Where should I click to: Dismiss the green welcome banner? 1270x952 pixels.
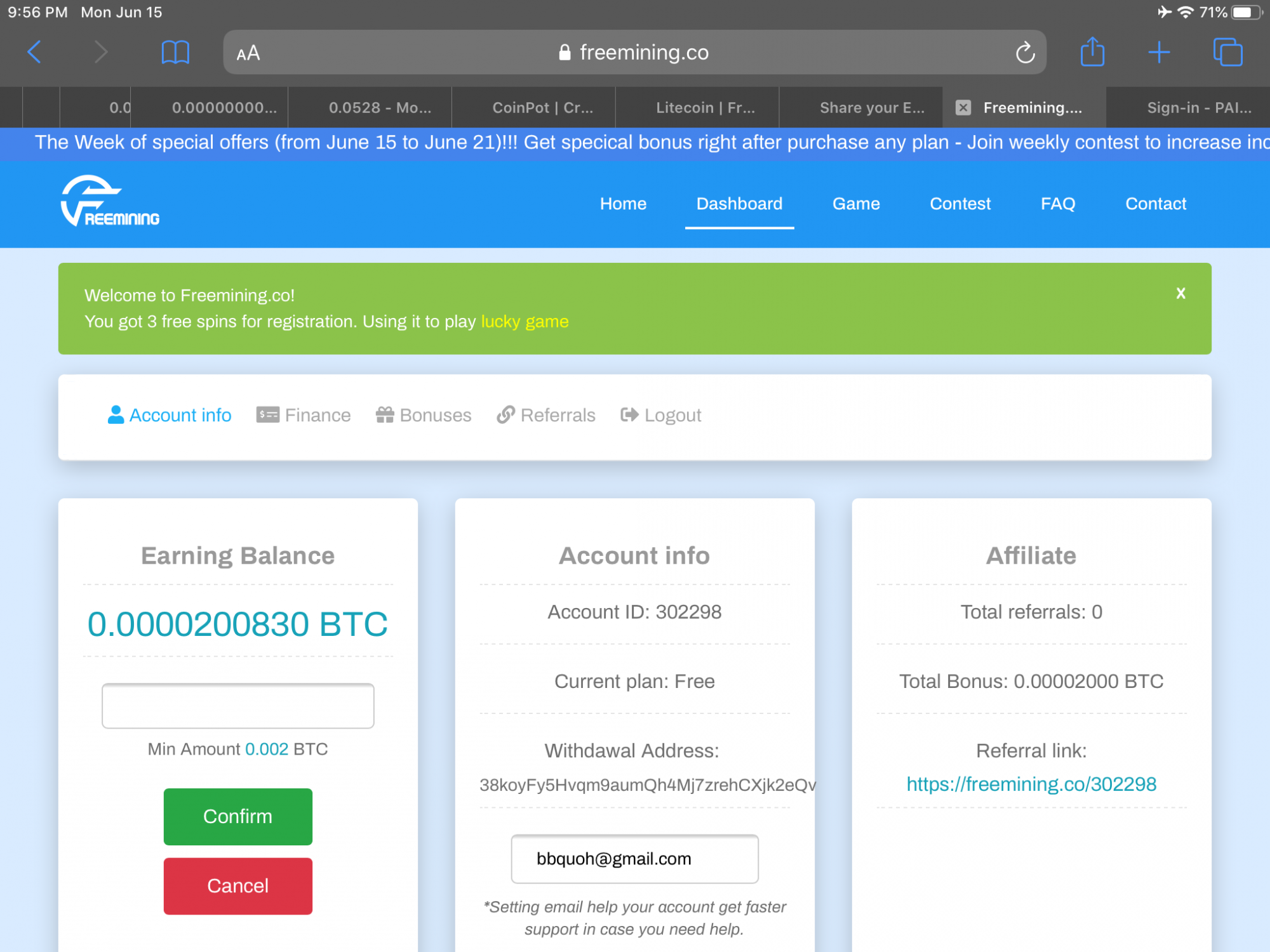[1180, 293]
